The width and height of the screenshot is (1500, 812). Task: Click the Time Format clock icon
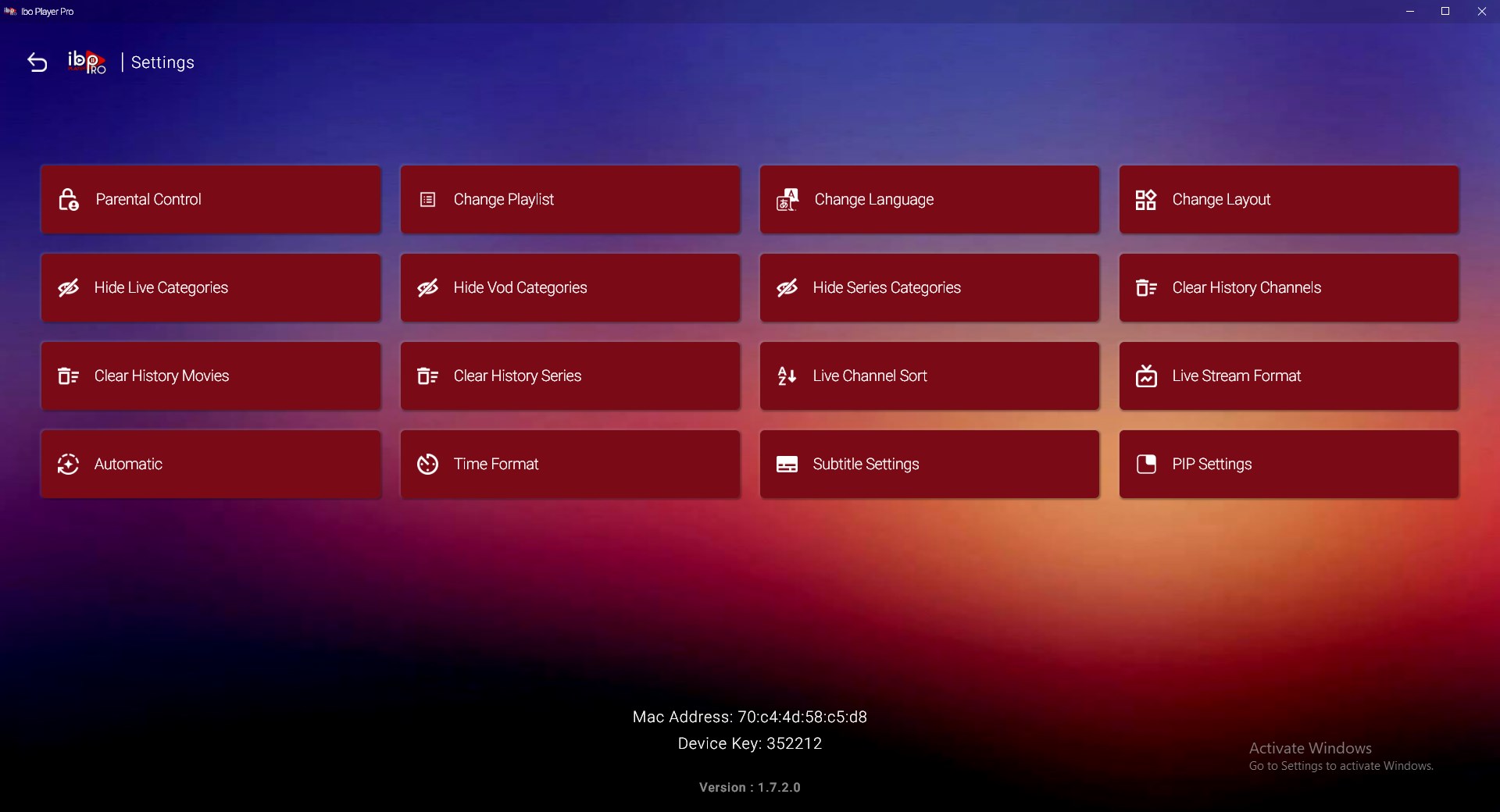(x=427, y=464)
